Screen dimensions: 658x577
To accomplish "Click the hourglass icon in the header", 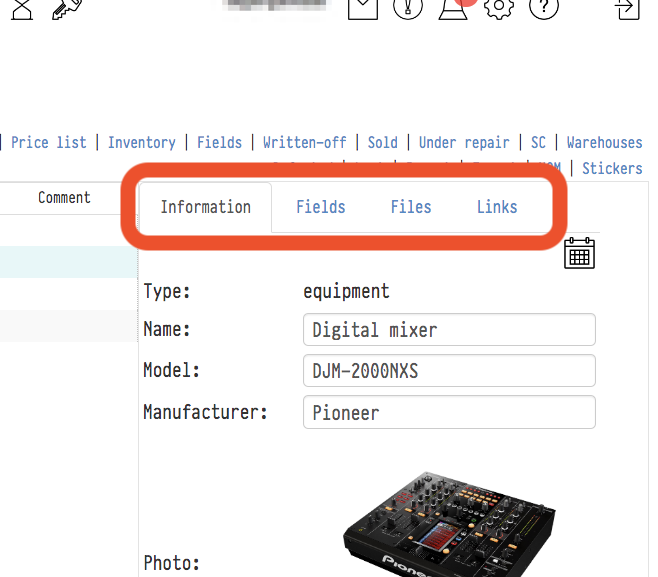I will tap(22, 7).
